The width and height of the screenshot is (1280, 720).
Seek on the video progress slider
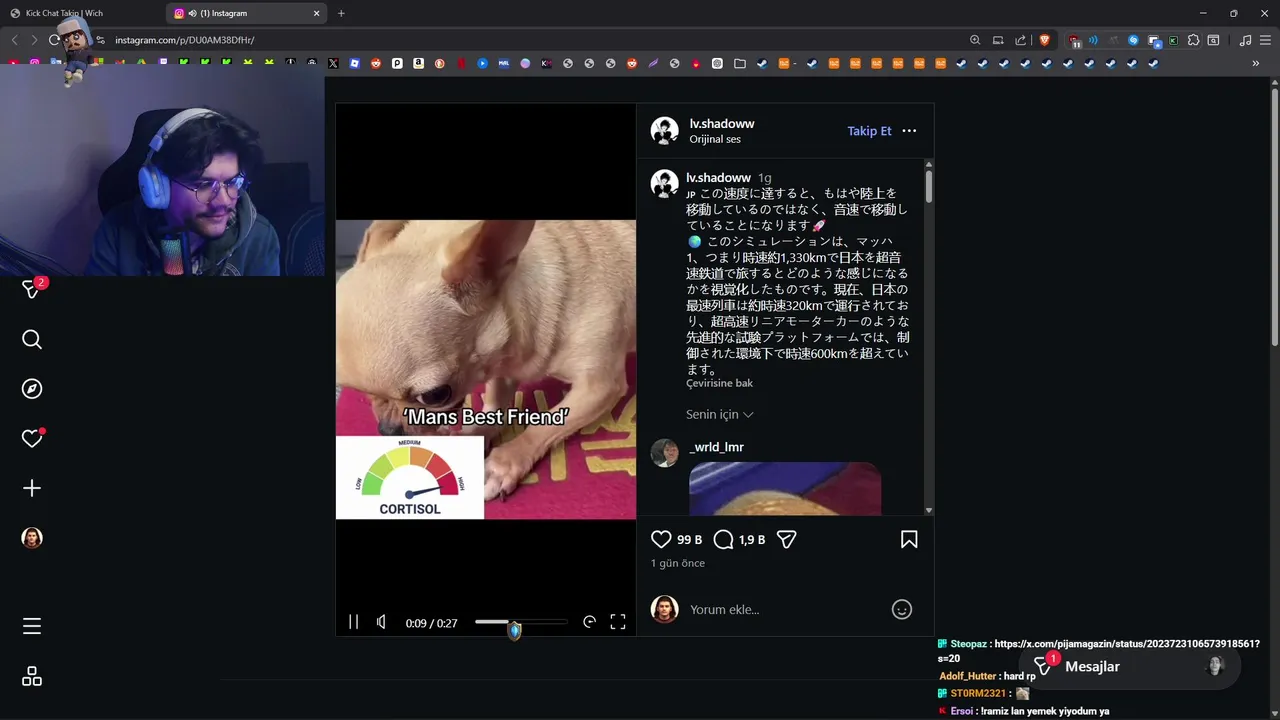tap(520, 622)
